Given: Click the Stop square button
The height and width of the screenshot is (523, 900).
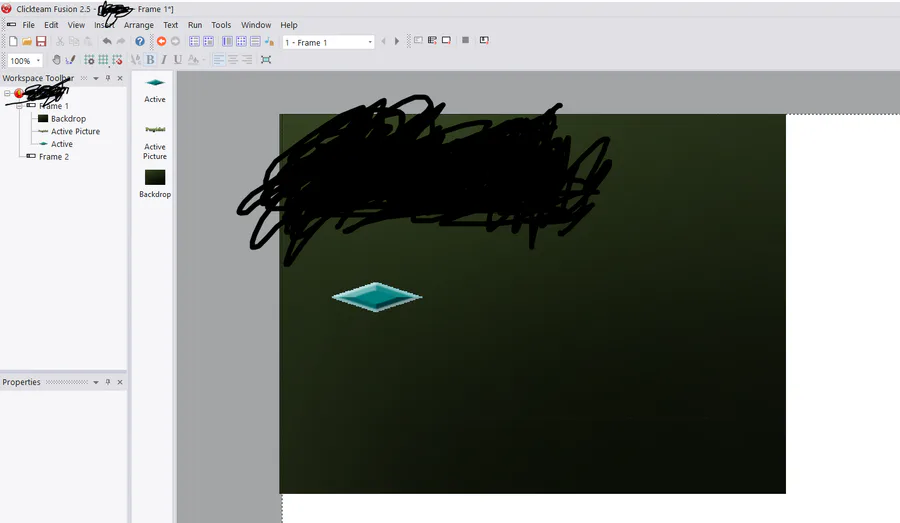Looking at the screenshot, I should (465, 40).
